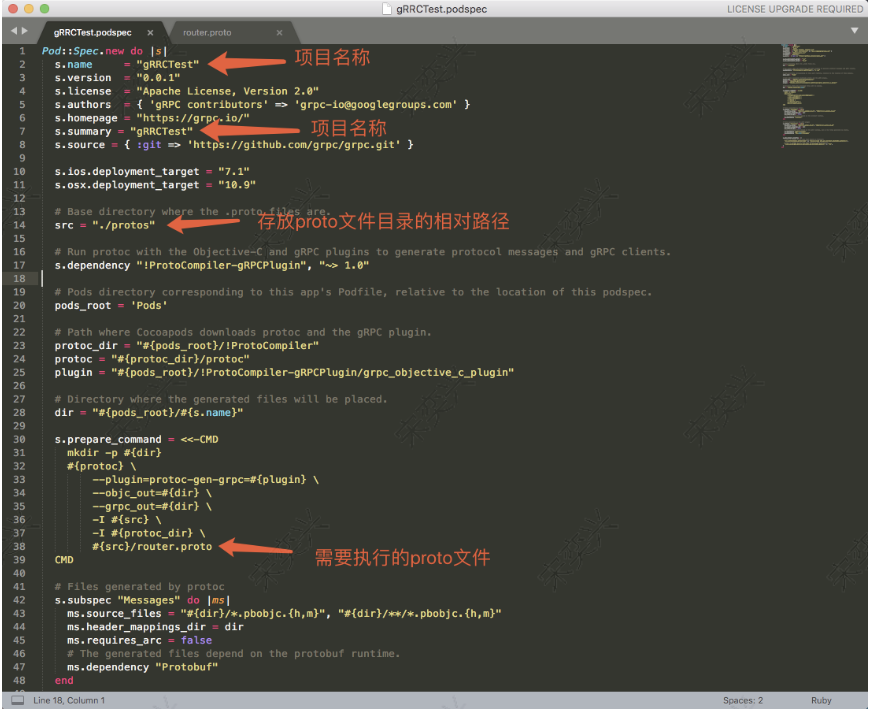Switch to the gRRCTest.podspec tab
This screenshot has height=709, width=870.
tap(93, 33)
